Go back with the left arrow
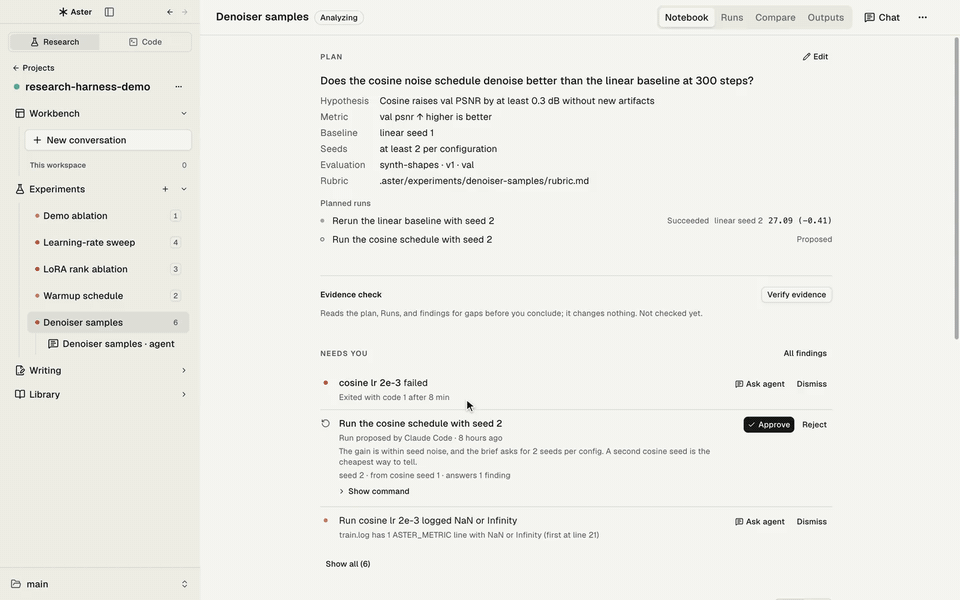The width and height of the screenshot is (960, 600). tap(170, 12)
